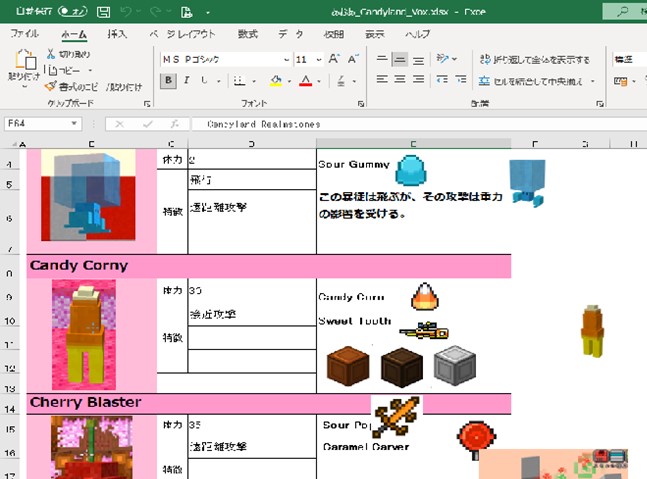Click the Copy button

64,71
